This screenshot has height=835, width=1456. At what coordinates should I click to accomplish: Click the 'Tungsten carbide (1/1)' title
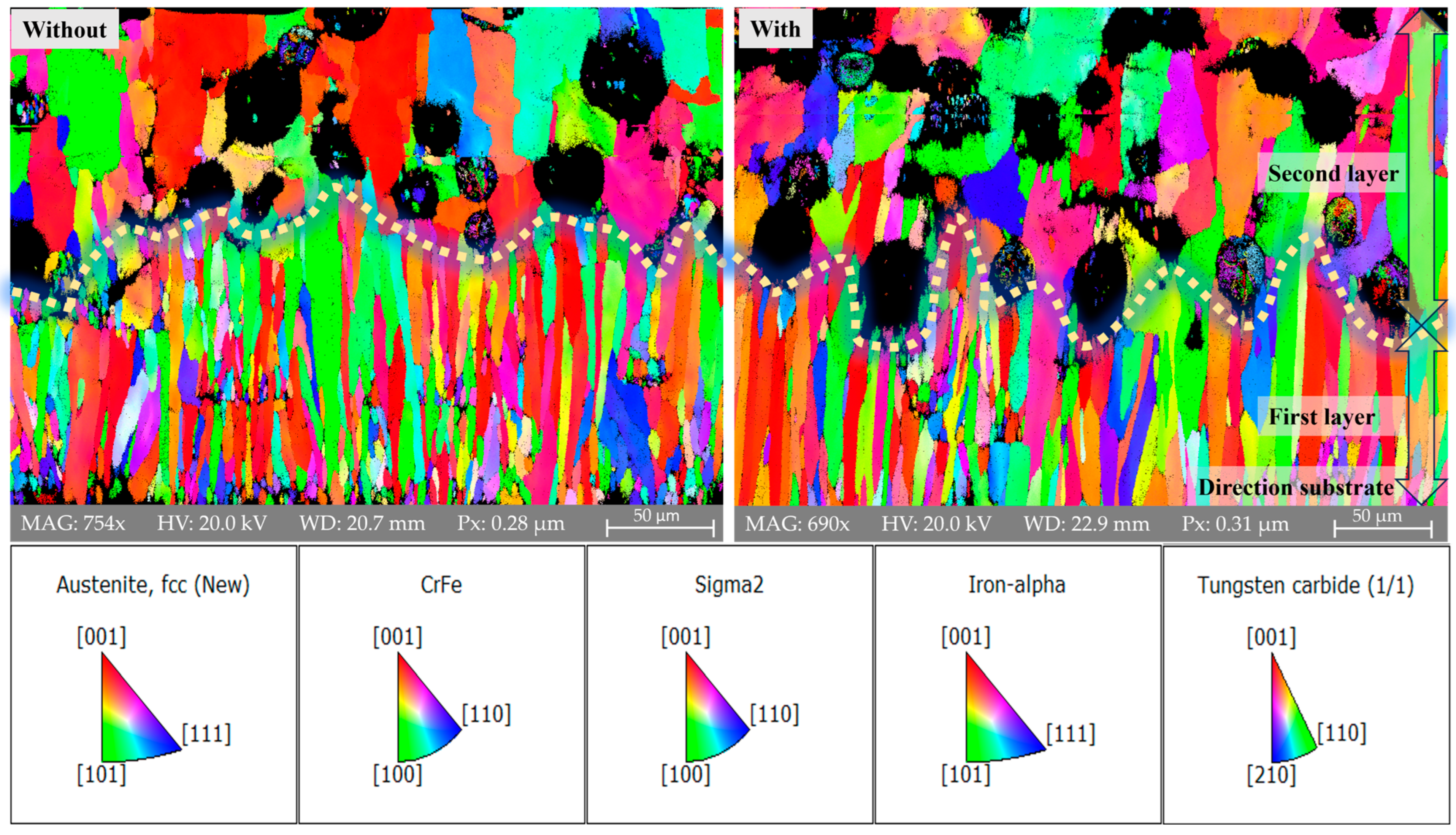point(1306,586)
